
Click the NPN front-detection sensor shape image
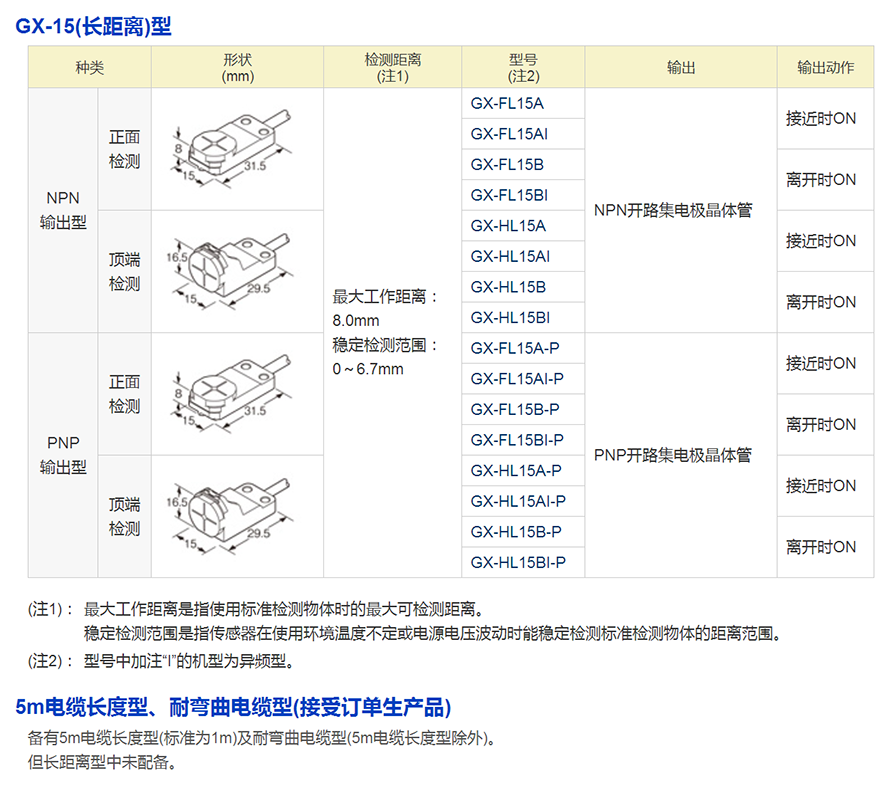tap(236, 149)
